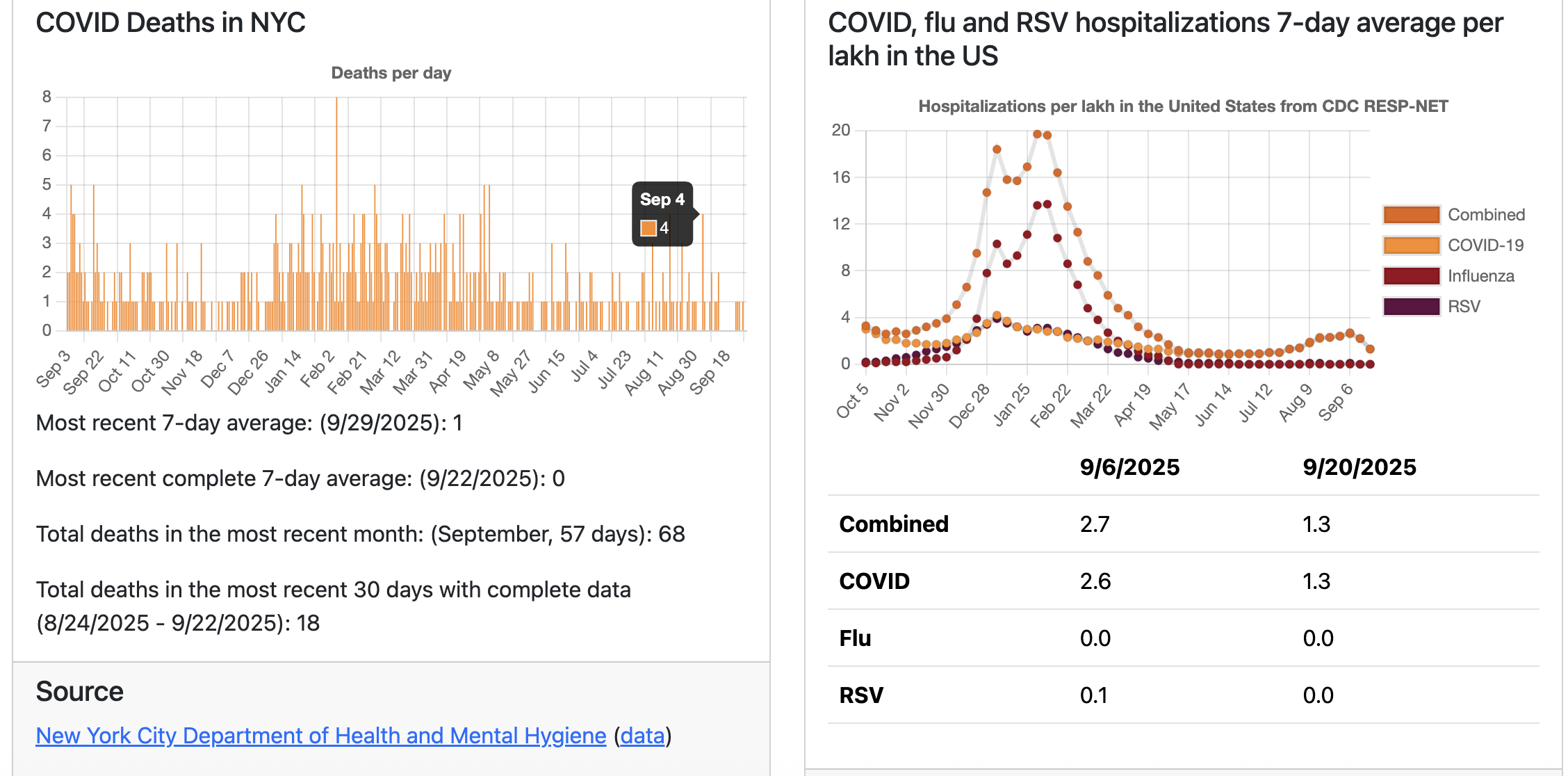Click the 'COVID Deaths in NYC' heading
1568x776 pixels.
(x=170, y=23)
